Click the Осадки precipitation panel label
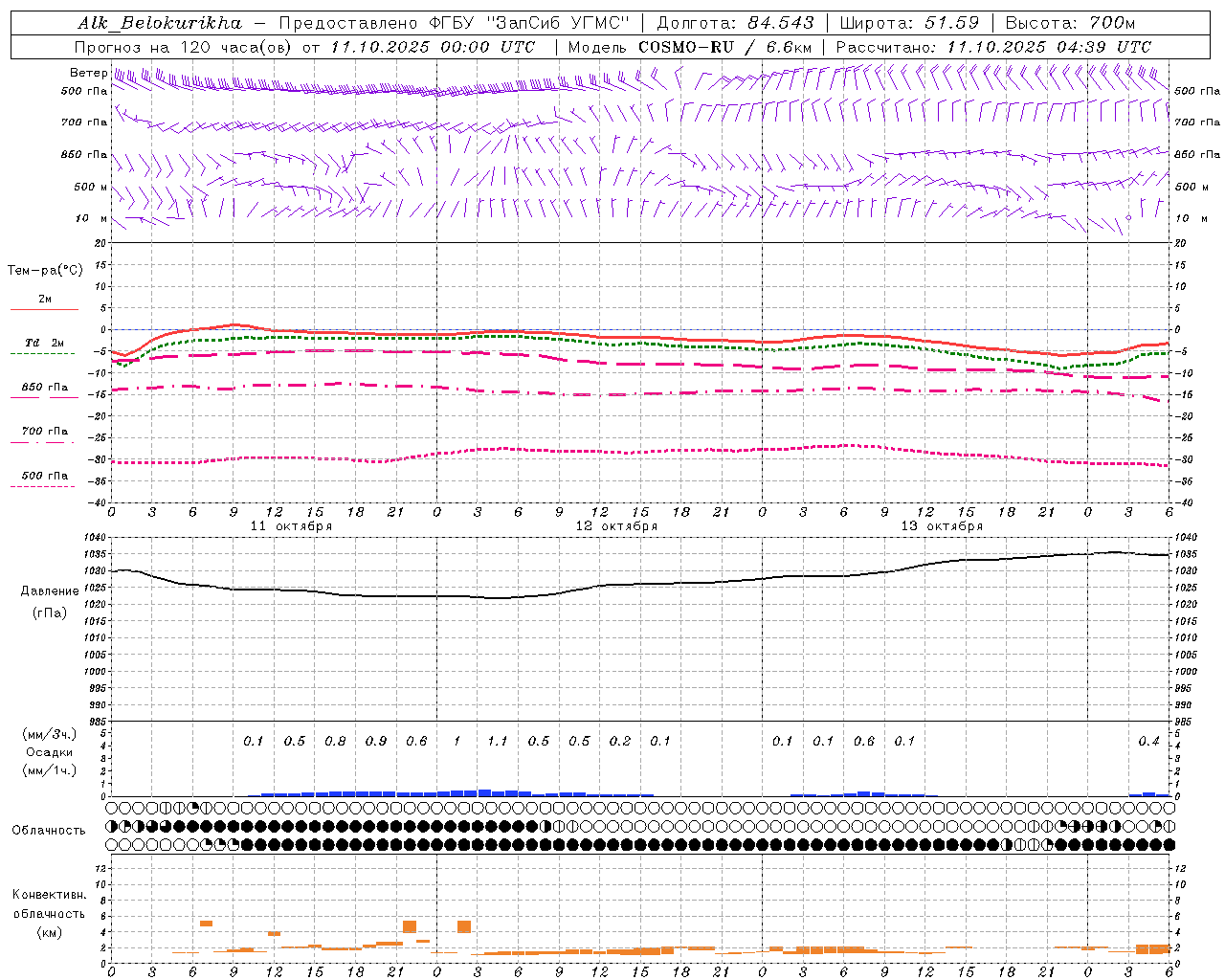Viewport: 1225px width, 980px height. [49, 752]
